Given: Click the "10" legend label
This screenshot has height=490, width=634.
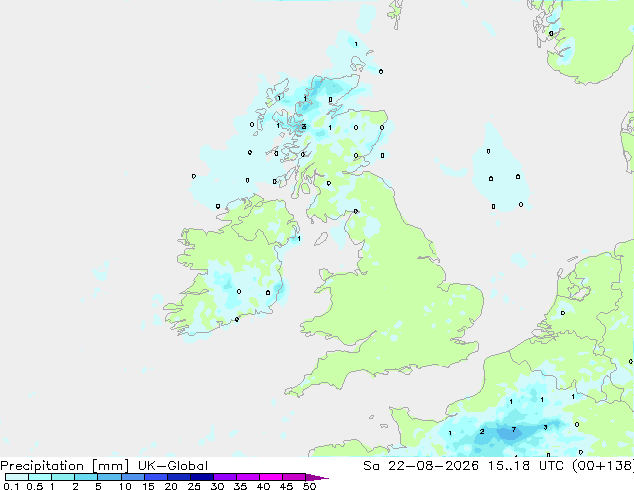Looking at the screenshot, I should [125, 486].
